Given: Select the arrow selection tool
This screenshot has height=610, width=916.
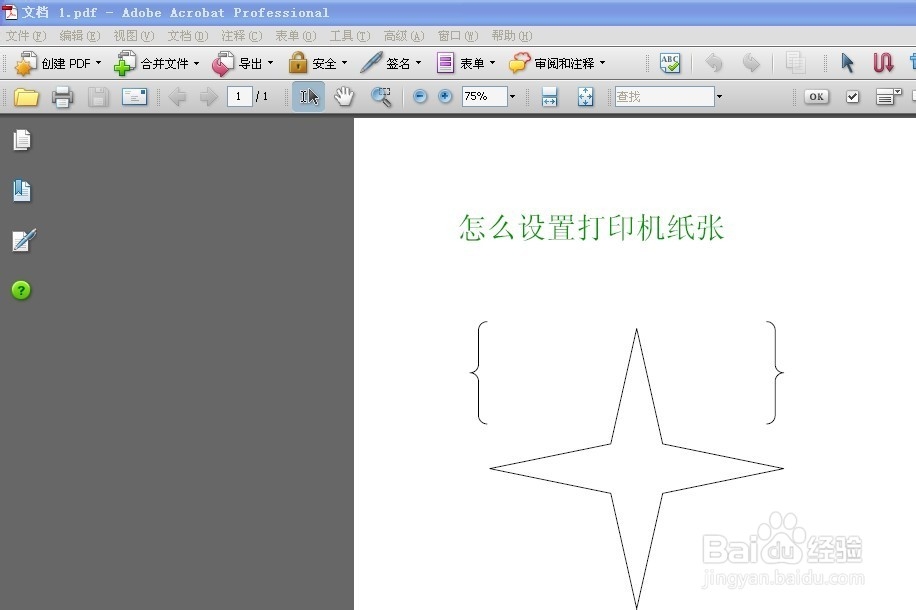Looking at the screenshot, I should [x=847, y=62].
